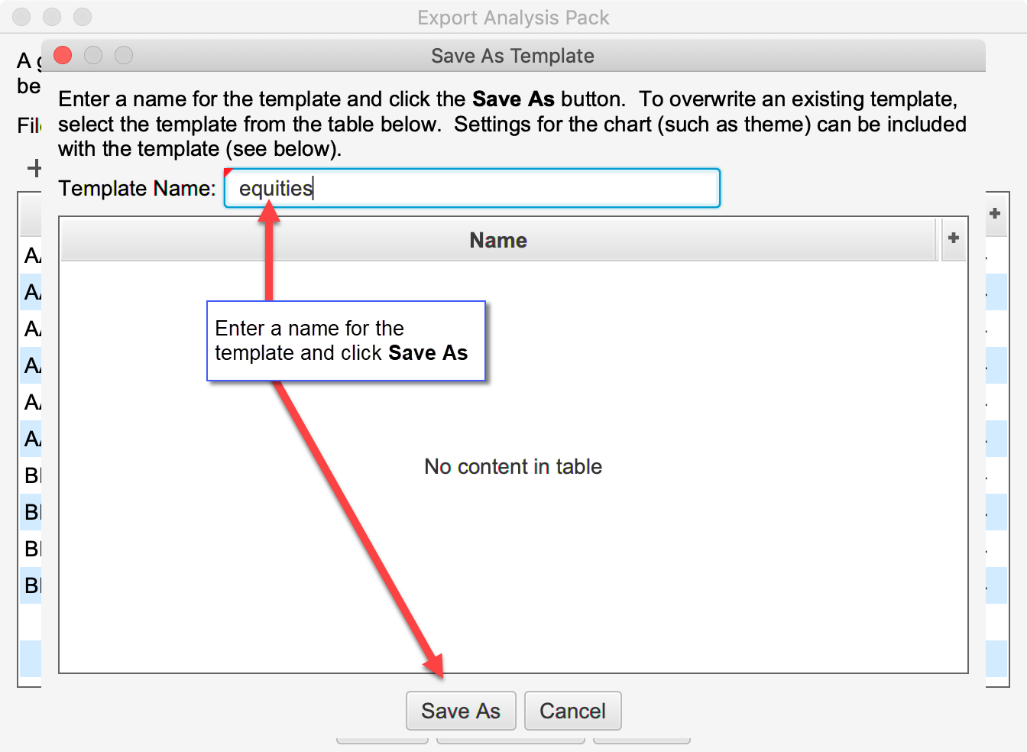Click the Save As Template minimize button
Viewport: 1027px width, 752px height.
tap(93, 55)
